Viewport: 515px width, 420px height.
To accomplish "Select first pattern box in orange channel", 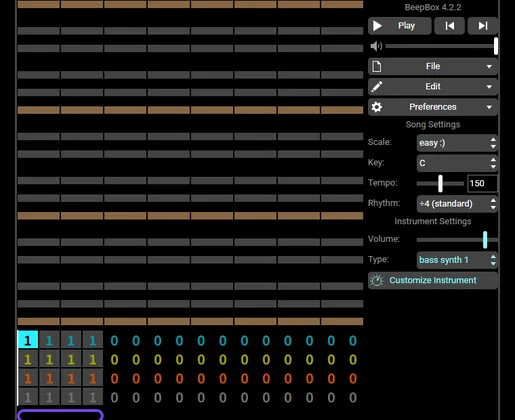I will pos(28,378).
